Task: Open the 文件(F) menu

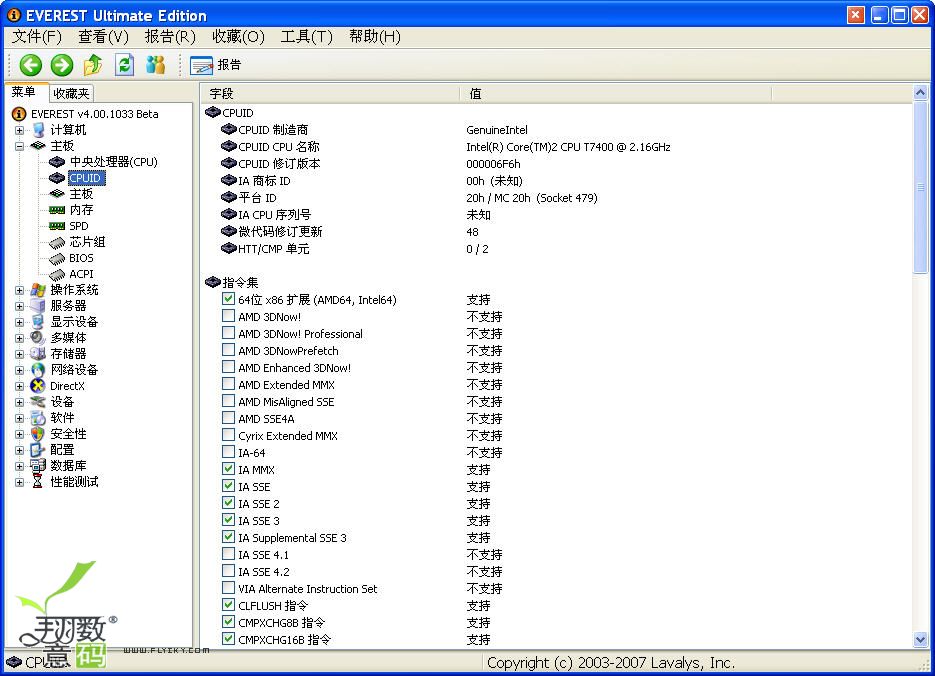Action: click(x=37, y=37)
